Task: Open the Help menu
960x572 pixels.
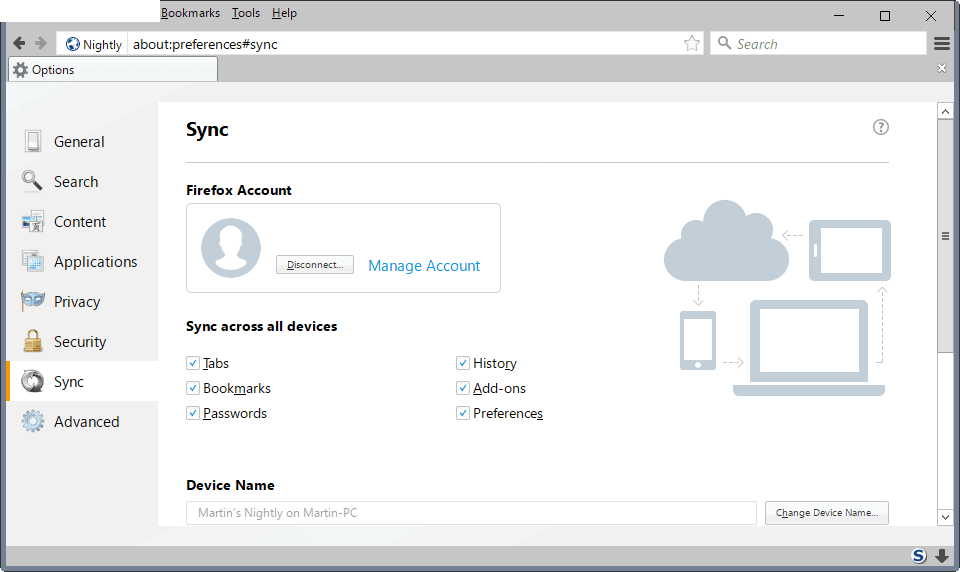Action: [x=284, y=13]
